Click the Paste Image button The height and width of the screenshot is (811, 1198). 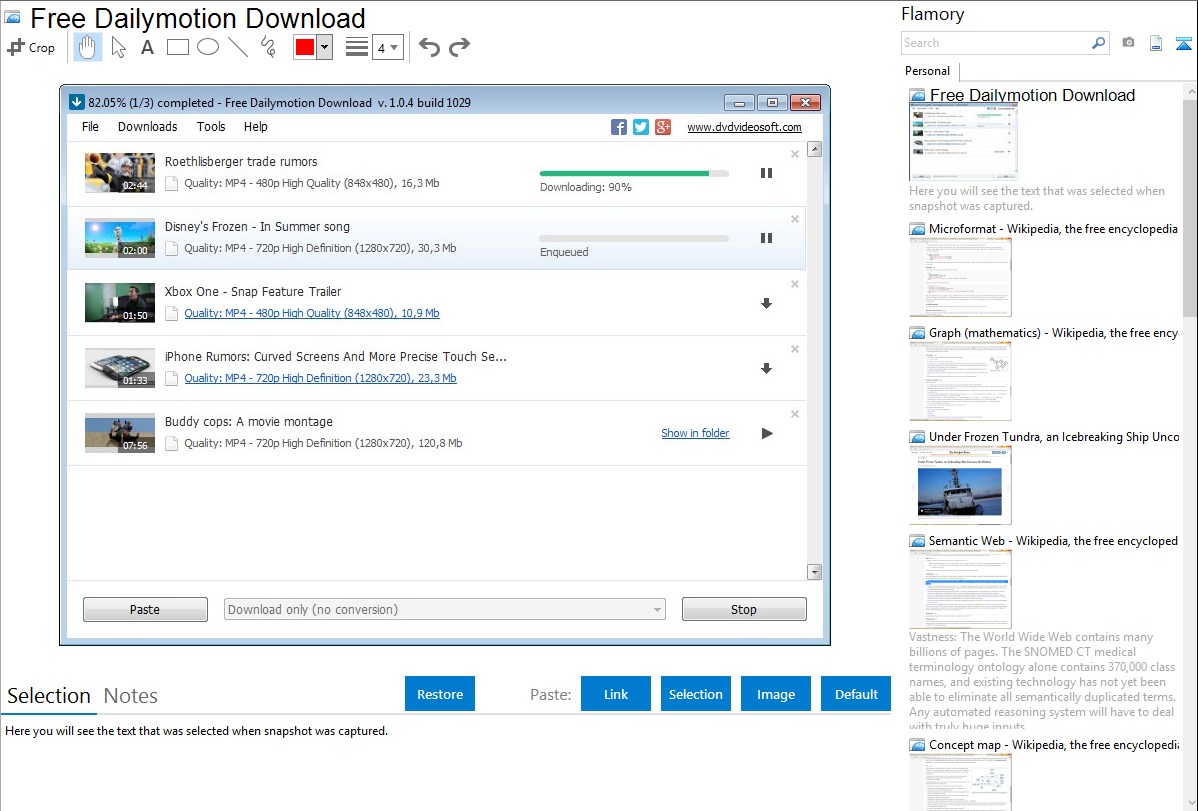click(776, 694)
